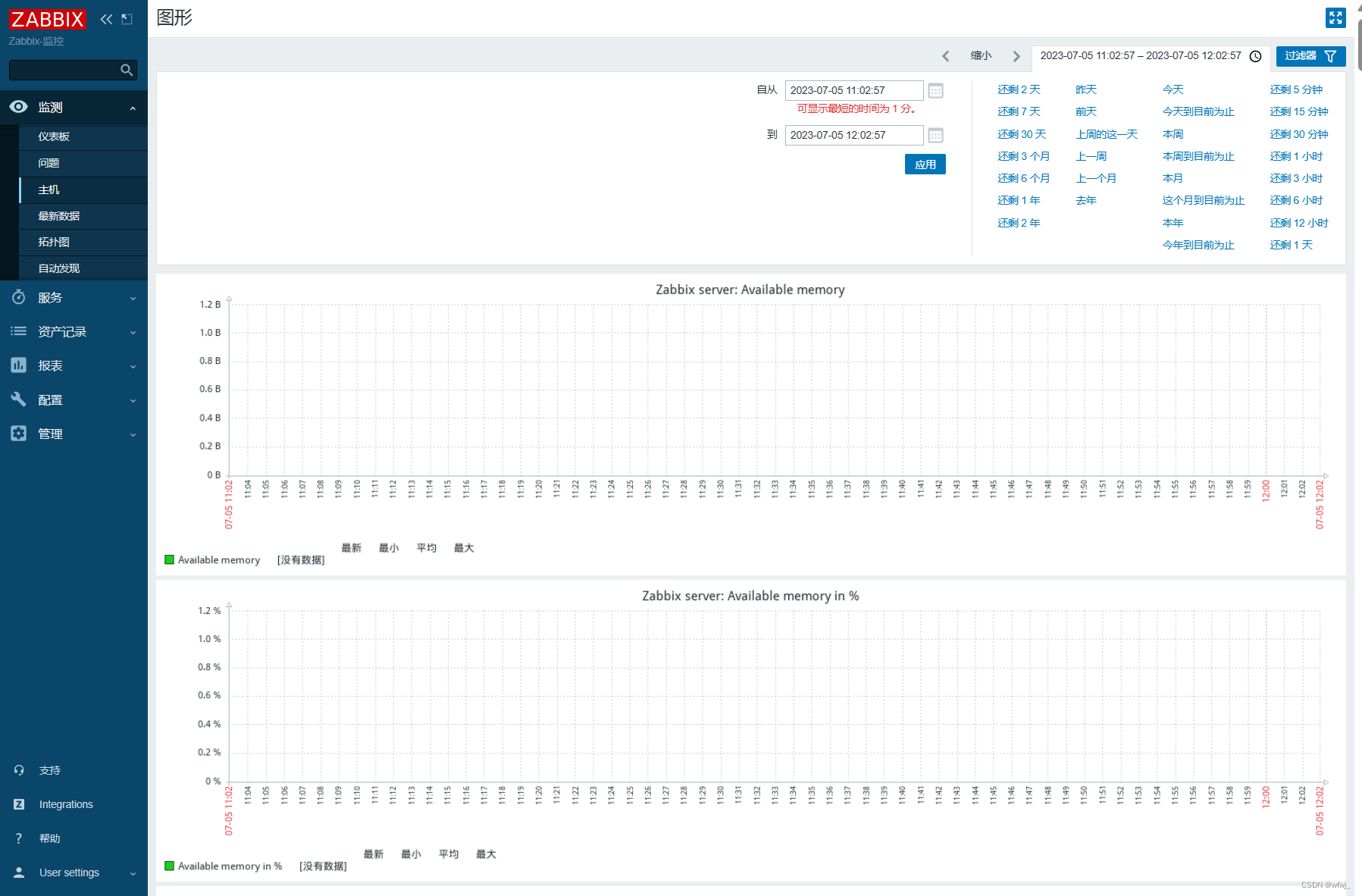Select 还剩 30 天 time range
1362x896 pixels.
pos(1022,134)
